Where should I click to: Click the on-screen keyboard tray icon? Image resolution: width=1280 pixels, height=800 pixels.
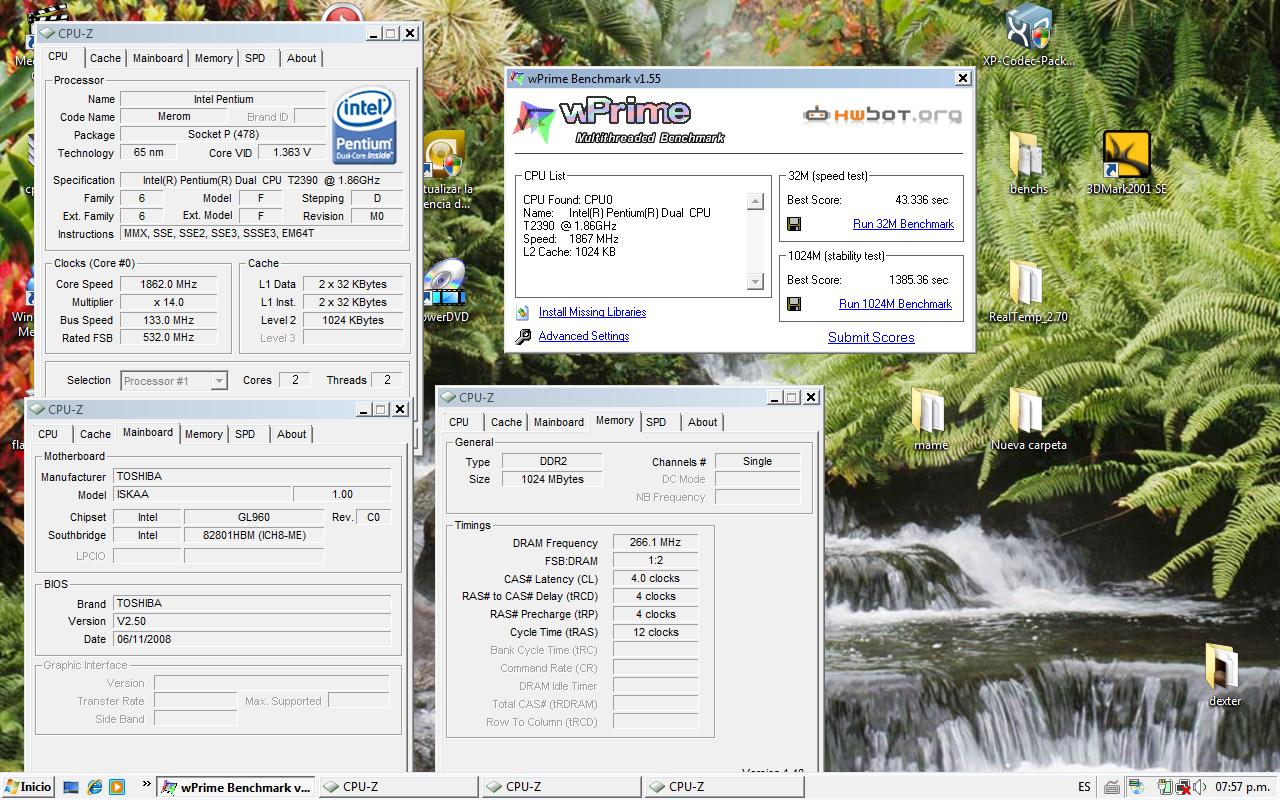point(1112,787)
